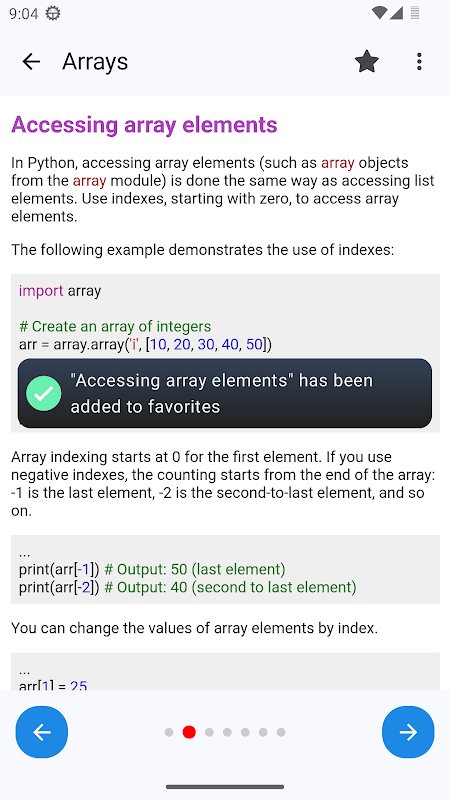Open the three-dot overflow menu
This screenshot has height=800, width=450.
[419, 62]
